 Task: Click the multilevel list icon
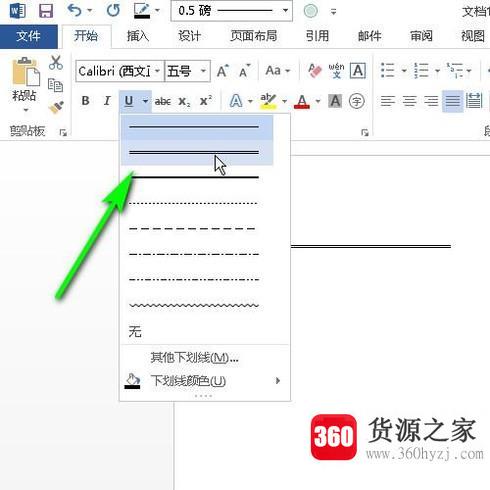(455, 71)
